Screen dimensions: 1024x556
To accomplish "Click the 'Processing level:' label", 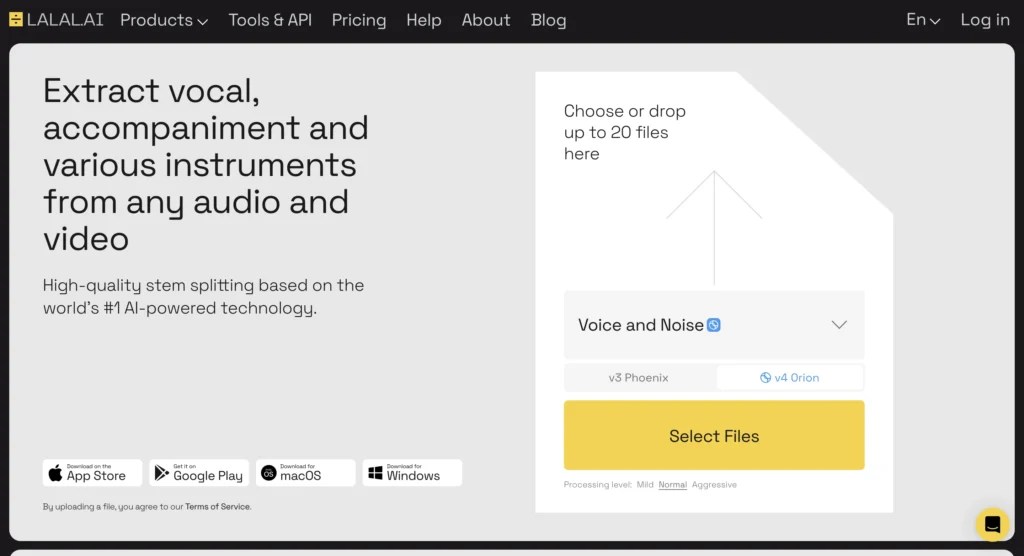I will pyautogui.click(x=598, y=485).
